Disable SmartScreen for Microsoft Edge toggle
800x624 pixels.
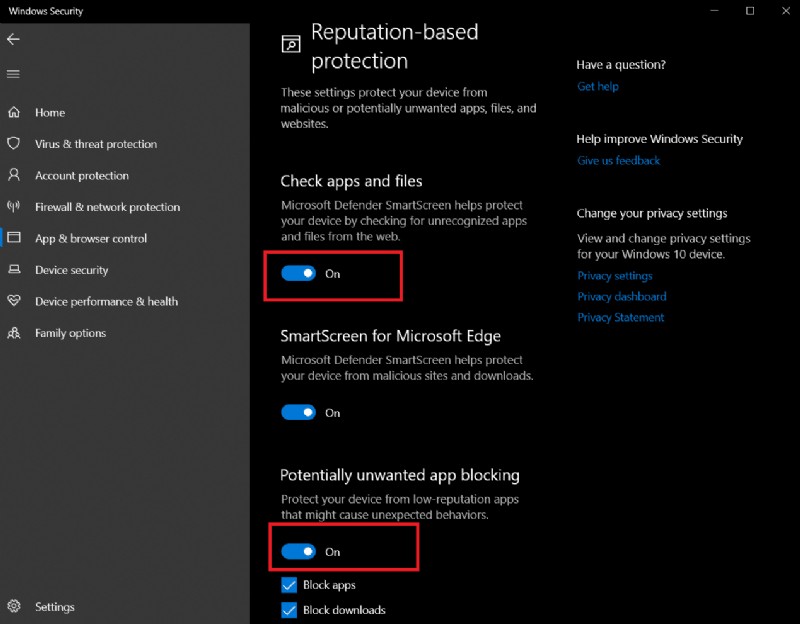(298, 412)
